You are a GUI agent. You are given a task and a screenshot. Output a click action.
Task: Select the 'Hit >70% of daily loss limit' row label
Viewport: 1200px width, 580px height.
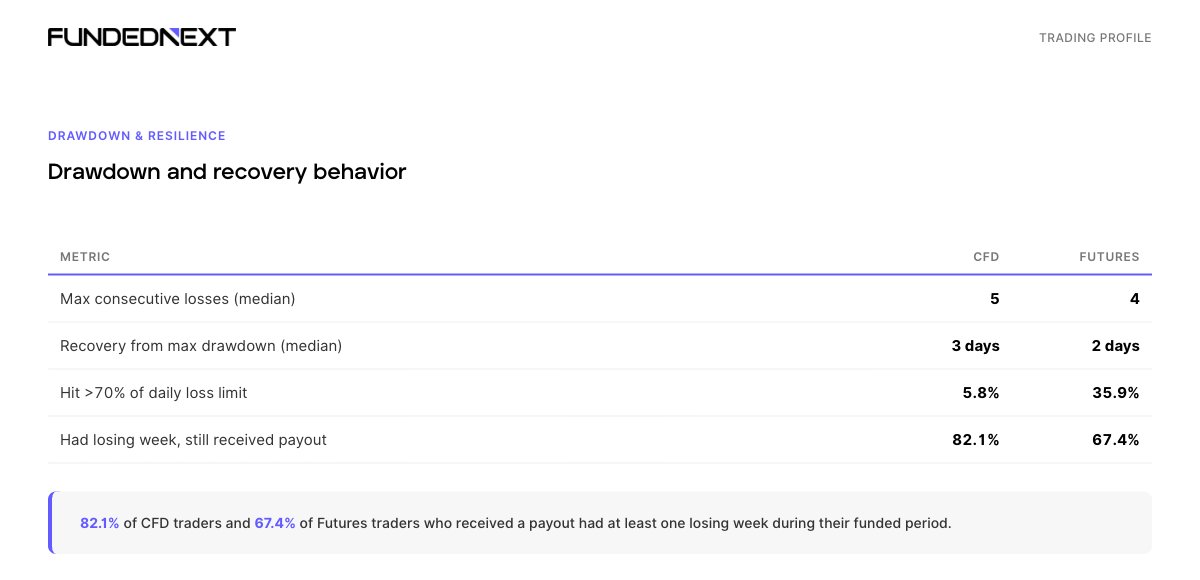point(154,393)
